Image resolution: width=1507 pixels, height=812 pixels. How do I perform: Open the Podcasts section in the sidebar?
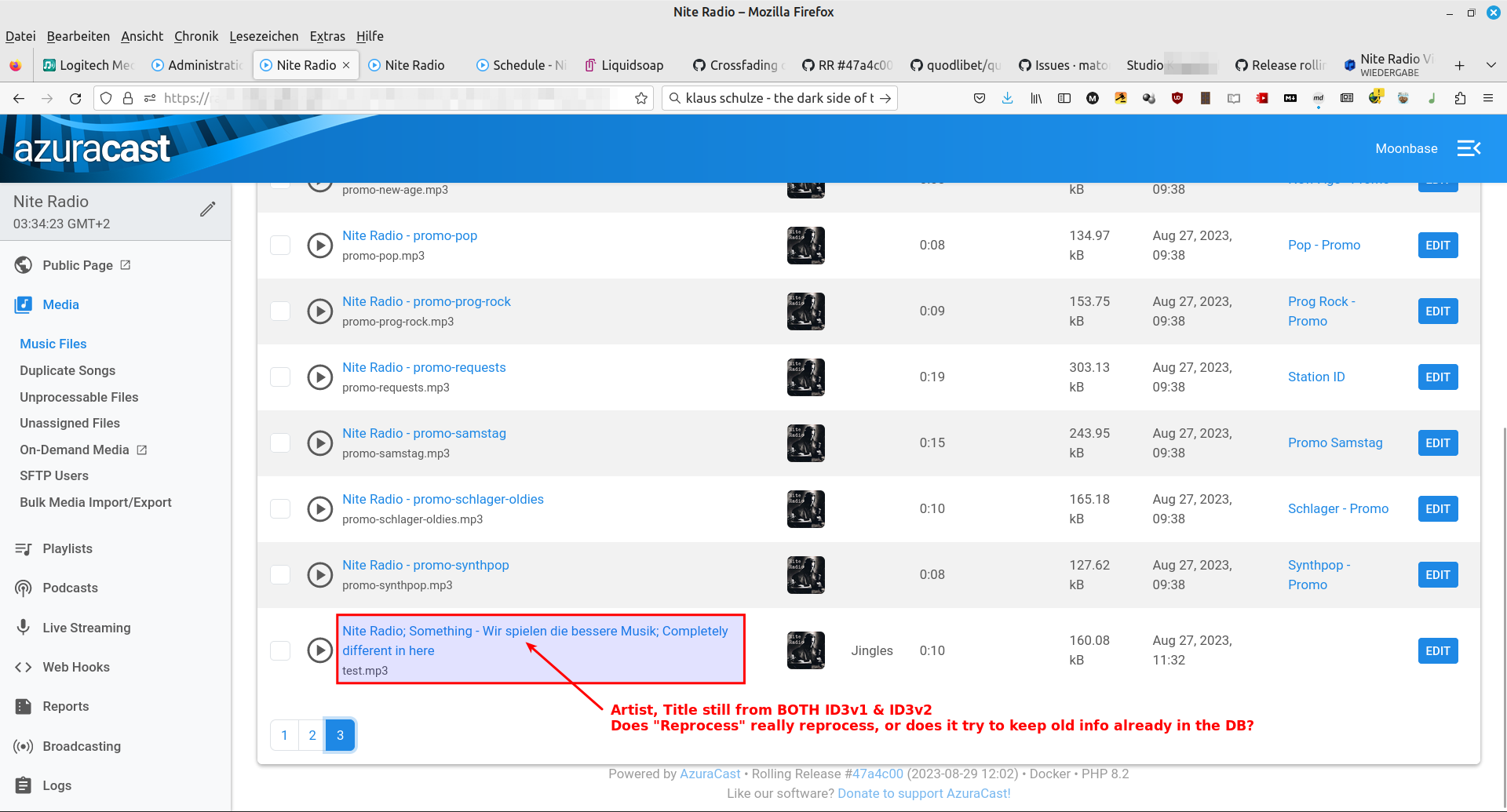(x=70, y=588)
